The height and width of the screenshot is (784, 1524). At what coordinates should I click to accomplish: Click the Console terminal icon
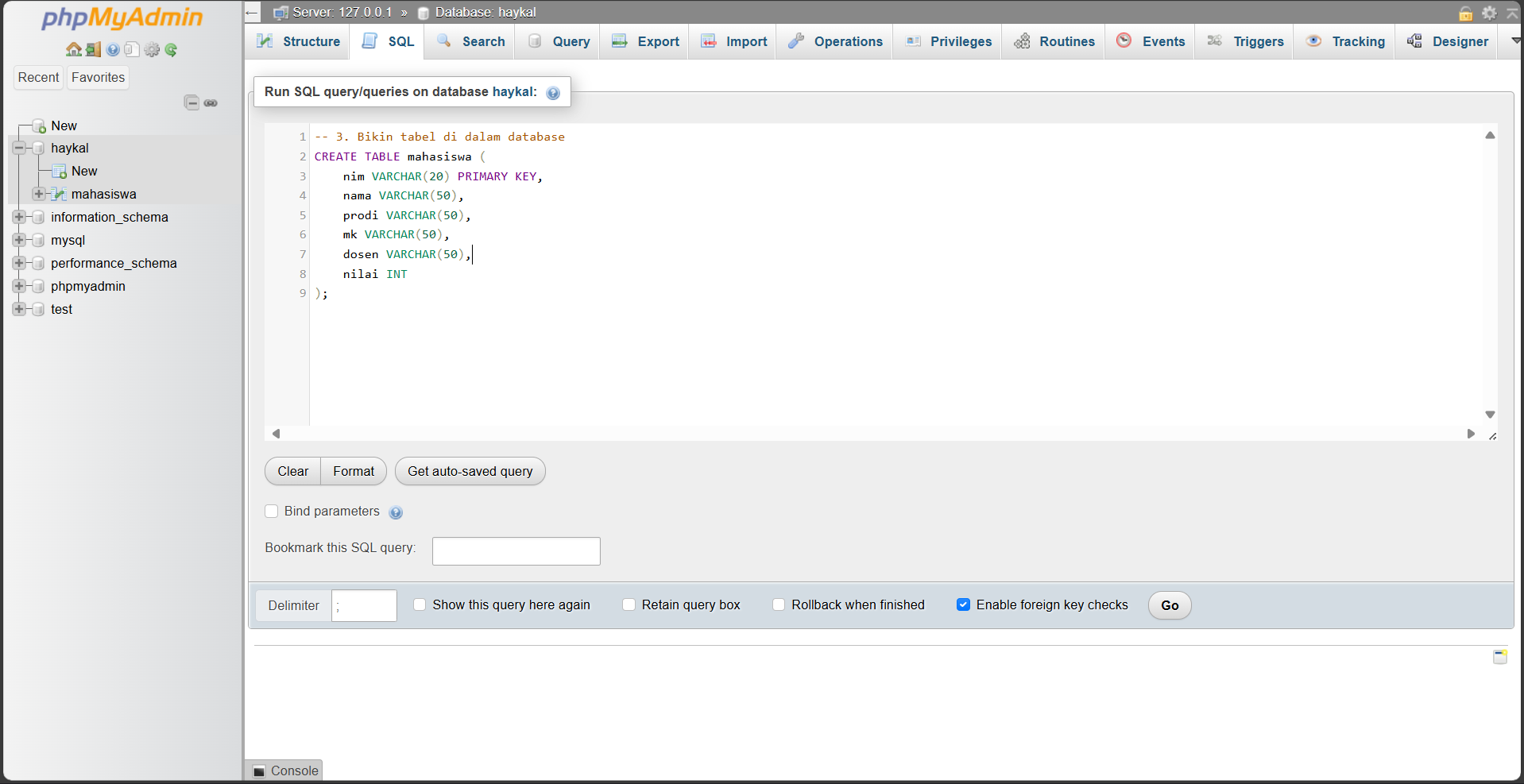(259, 771)
